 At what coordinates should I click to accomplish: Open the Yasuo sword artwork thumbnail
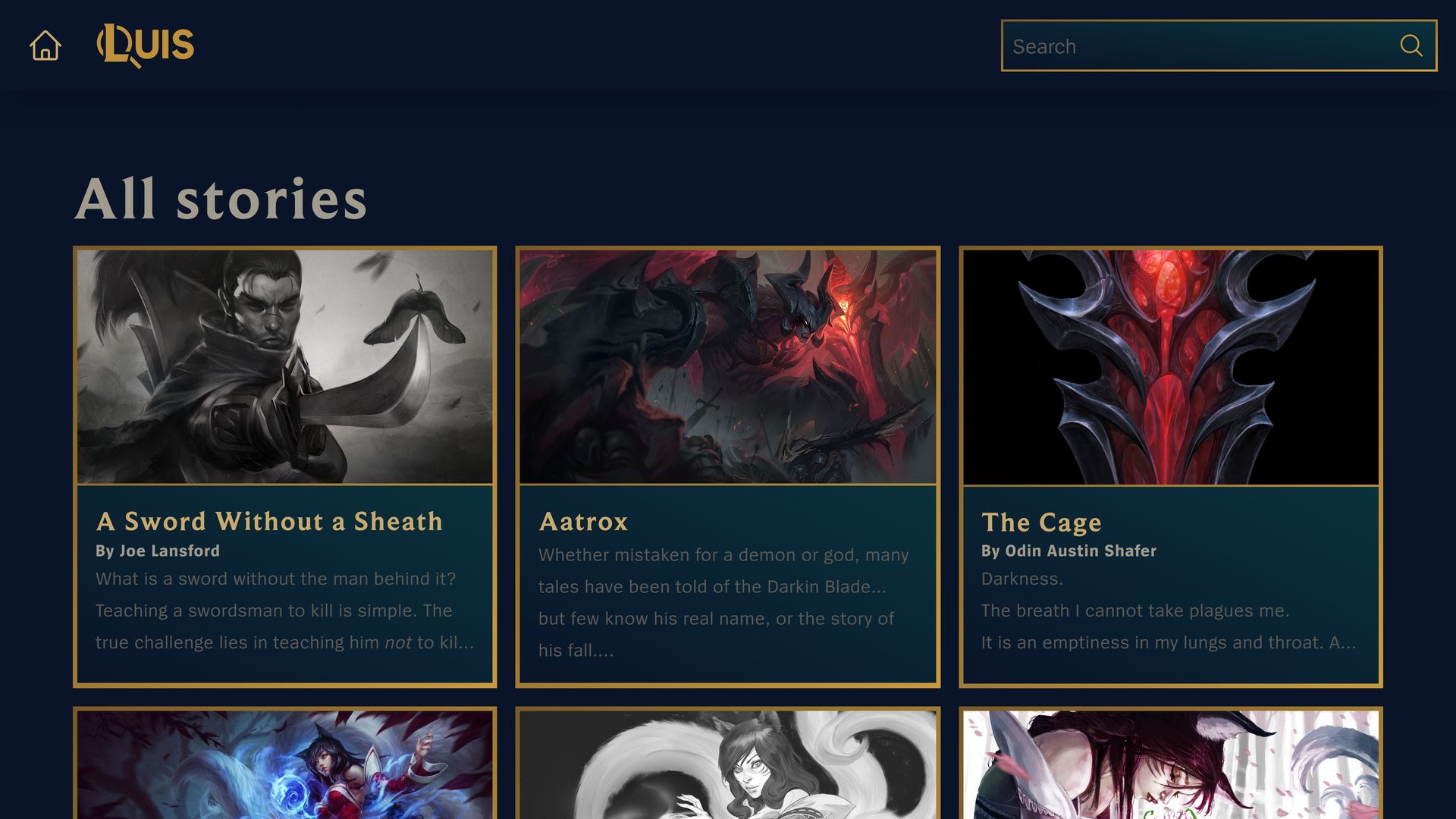[285, 367]
